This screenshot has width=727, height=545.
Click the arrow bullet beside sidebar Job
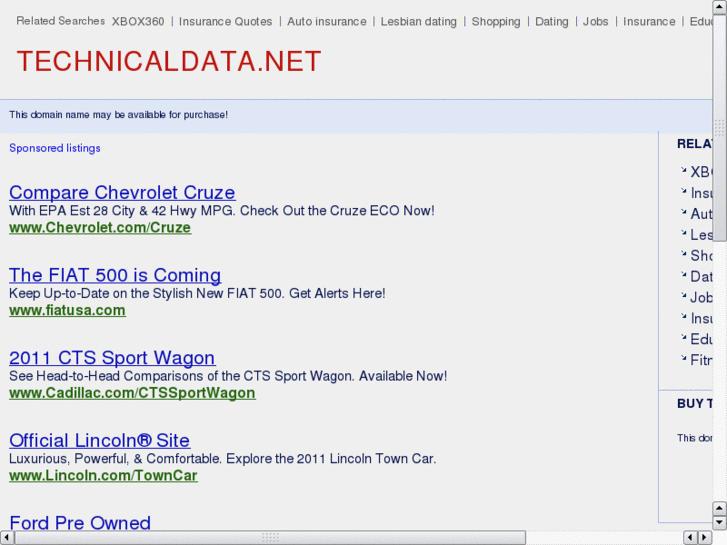pos(683,295)
